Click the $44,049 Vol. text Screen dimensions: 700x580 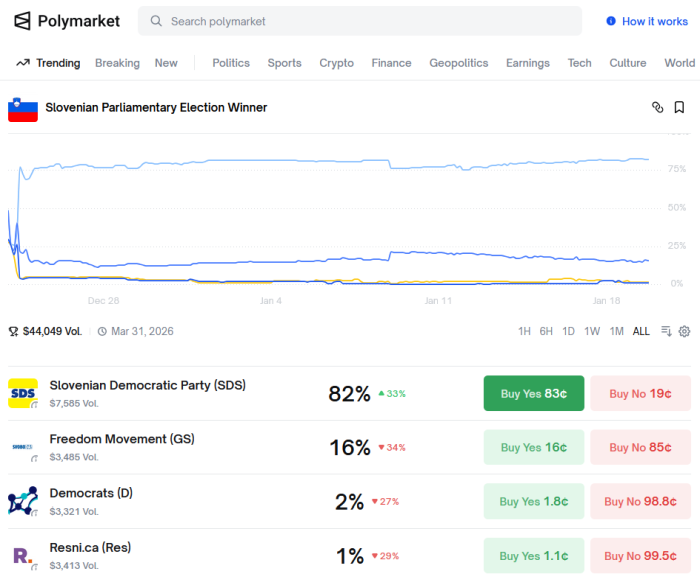click(x=52, y=331)
